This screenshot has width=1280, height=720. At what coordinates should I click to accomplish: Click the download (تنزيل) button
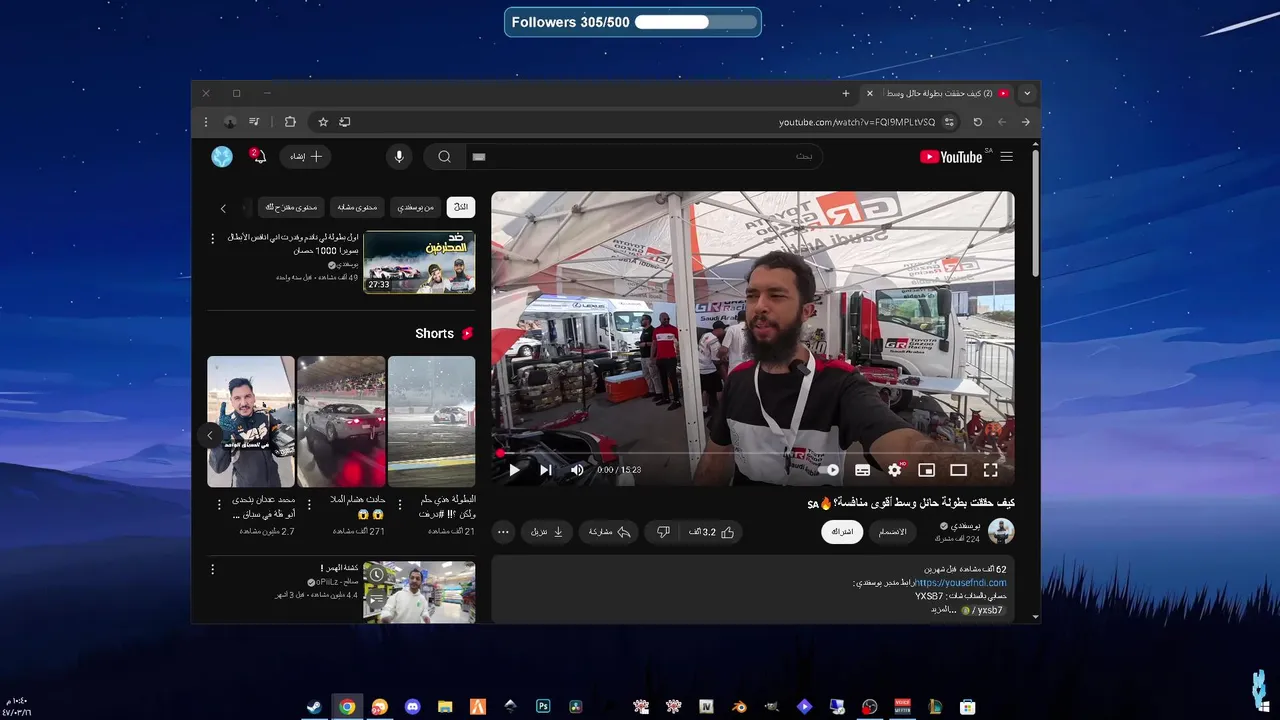coord(548,532)
